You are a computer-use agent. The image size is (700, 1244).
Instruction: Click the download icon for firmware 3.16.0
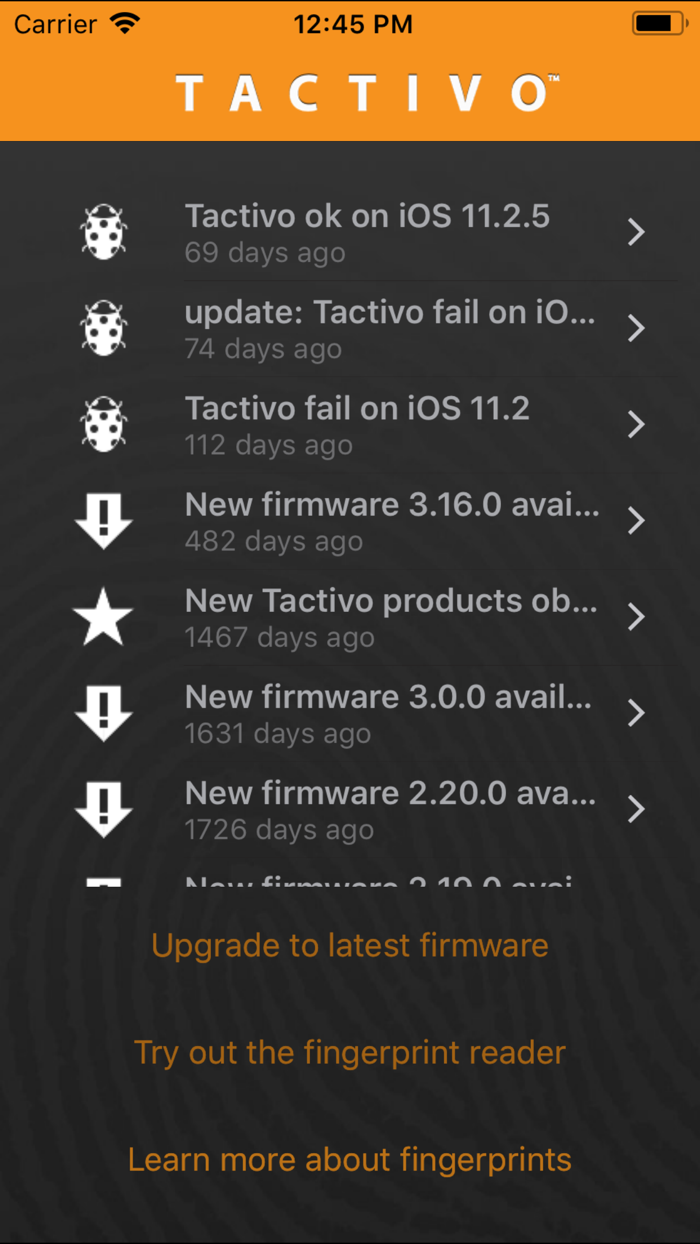(x=103, y=520)
